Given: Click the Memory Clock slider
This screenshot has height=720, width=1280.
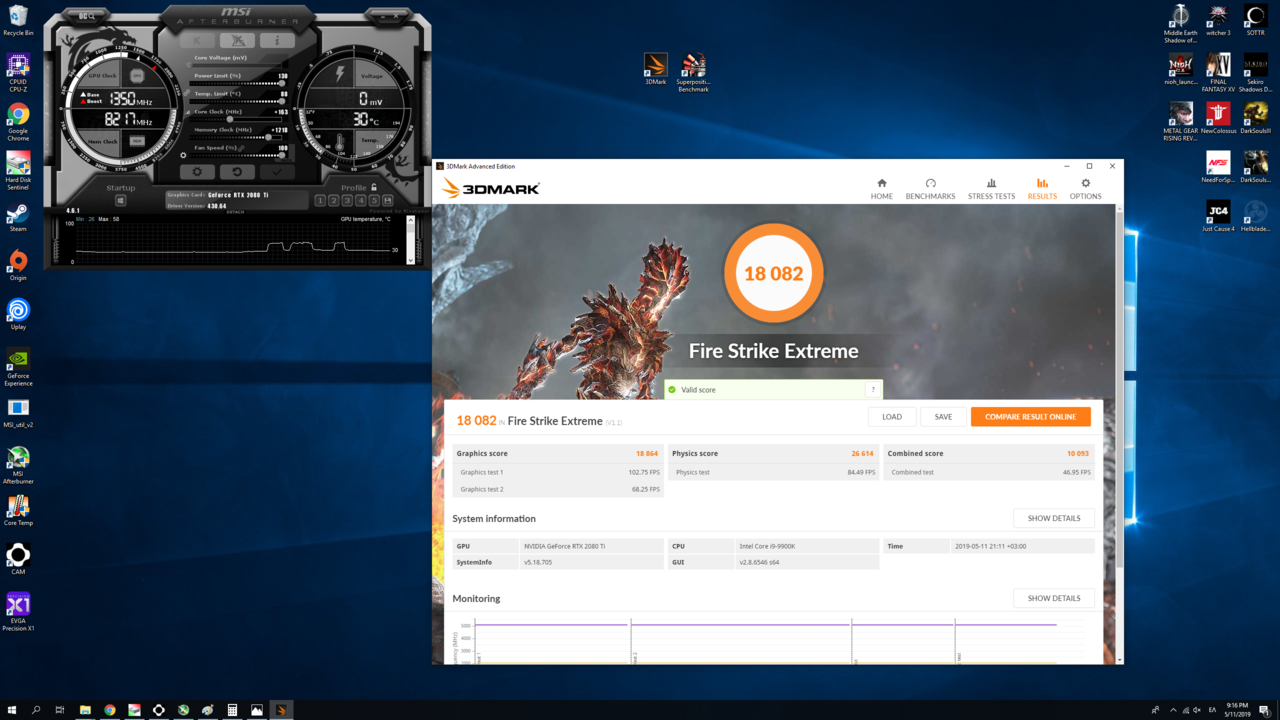Looking at the screenshot, I should point(238,137).
